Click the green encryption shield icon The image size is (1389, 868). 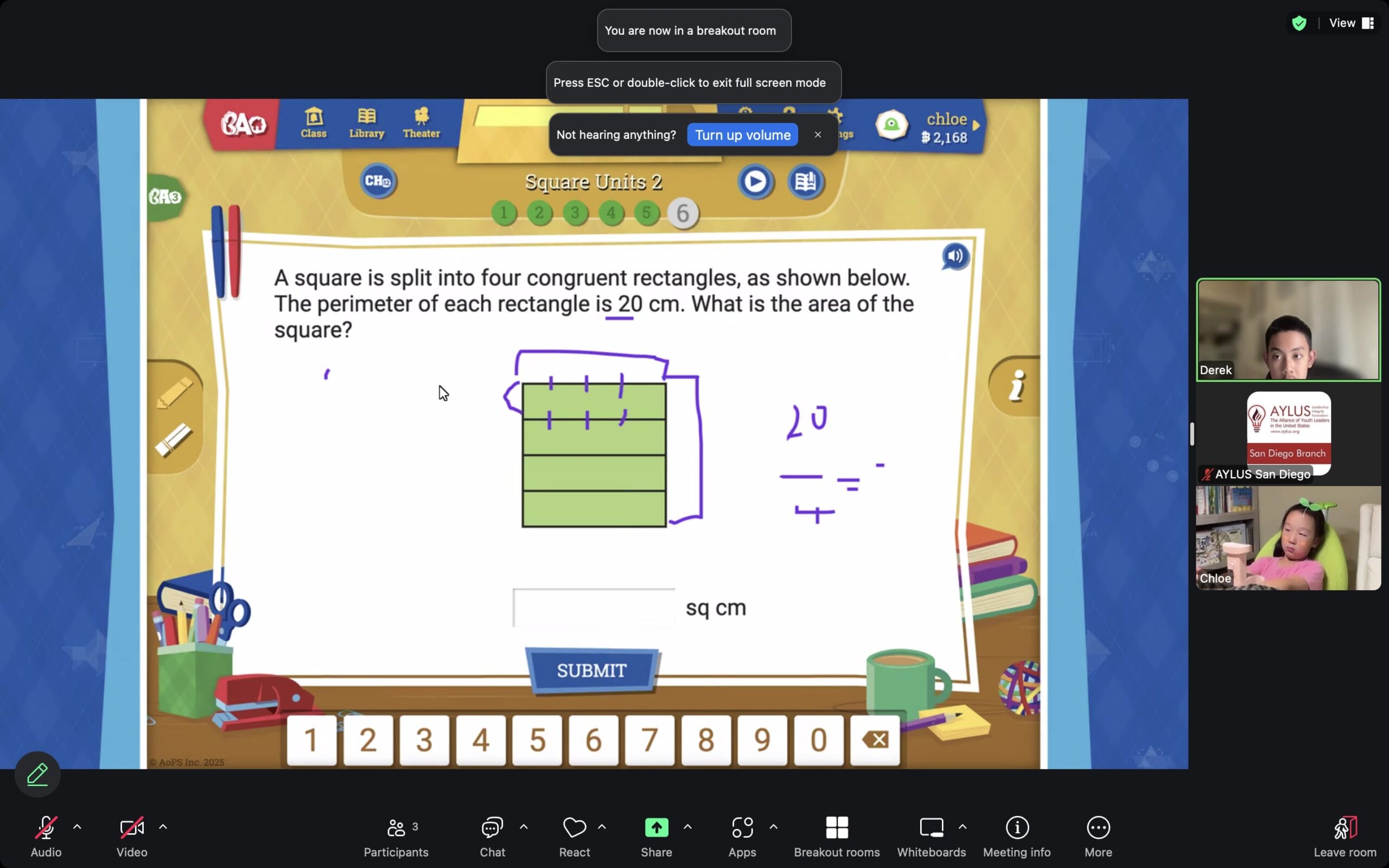click(1299, 23)
